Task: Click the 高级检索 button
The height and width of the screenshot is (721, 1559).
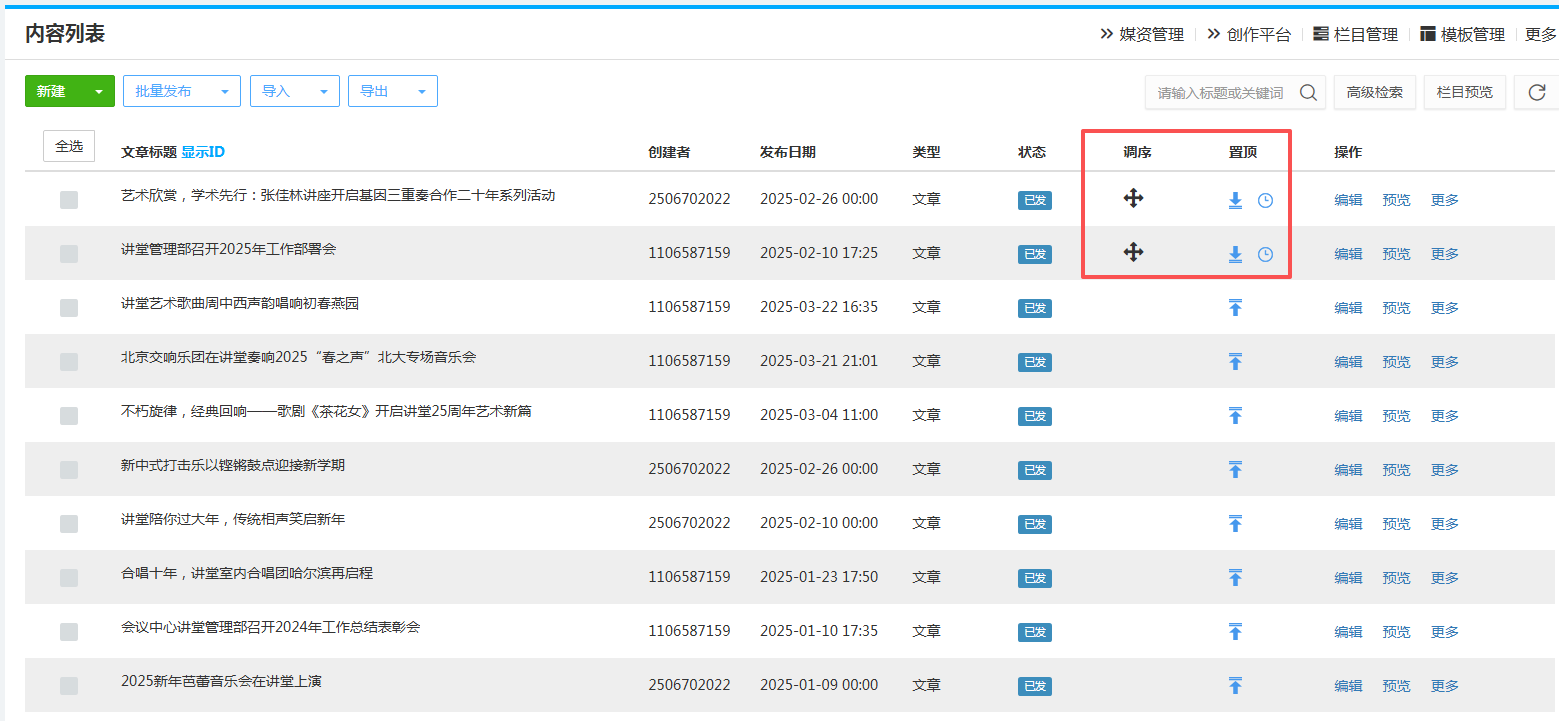Action: [1374, 92]
